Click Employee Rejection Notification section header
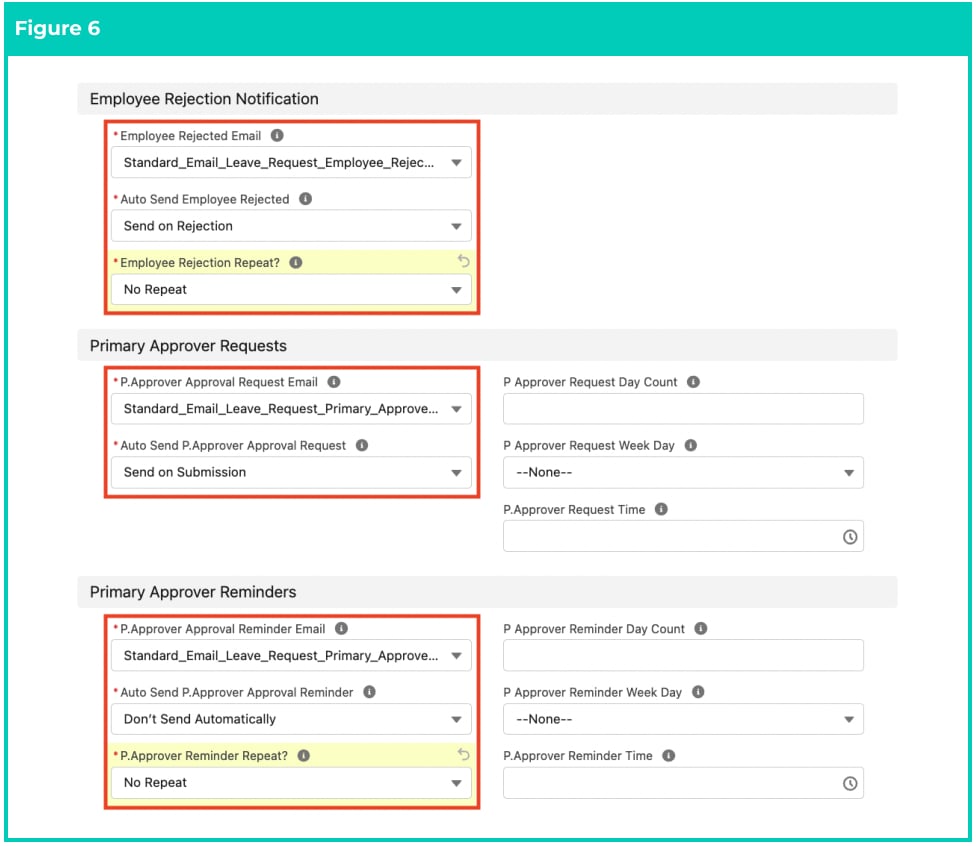 tap(487, 99)
